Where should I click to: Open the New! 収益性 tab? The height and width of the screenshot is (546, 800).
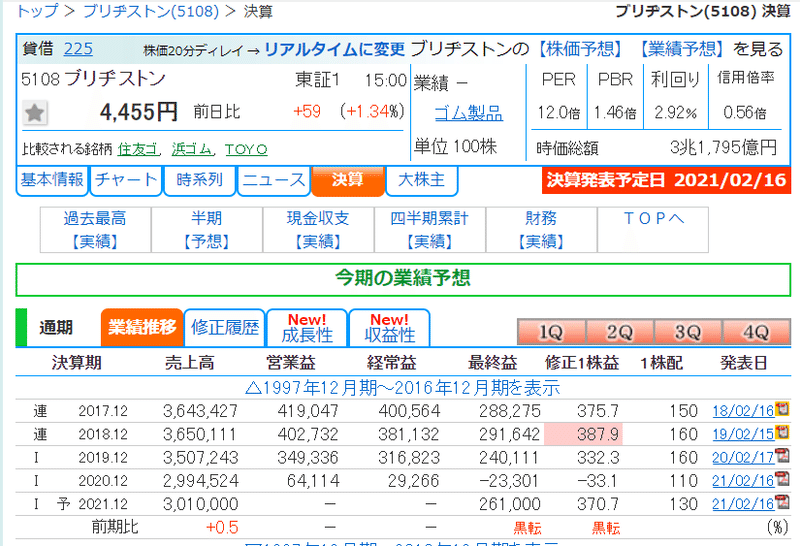point(389,327)
